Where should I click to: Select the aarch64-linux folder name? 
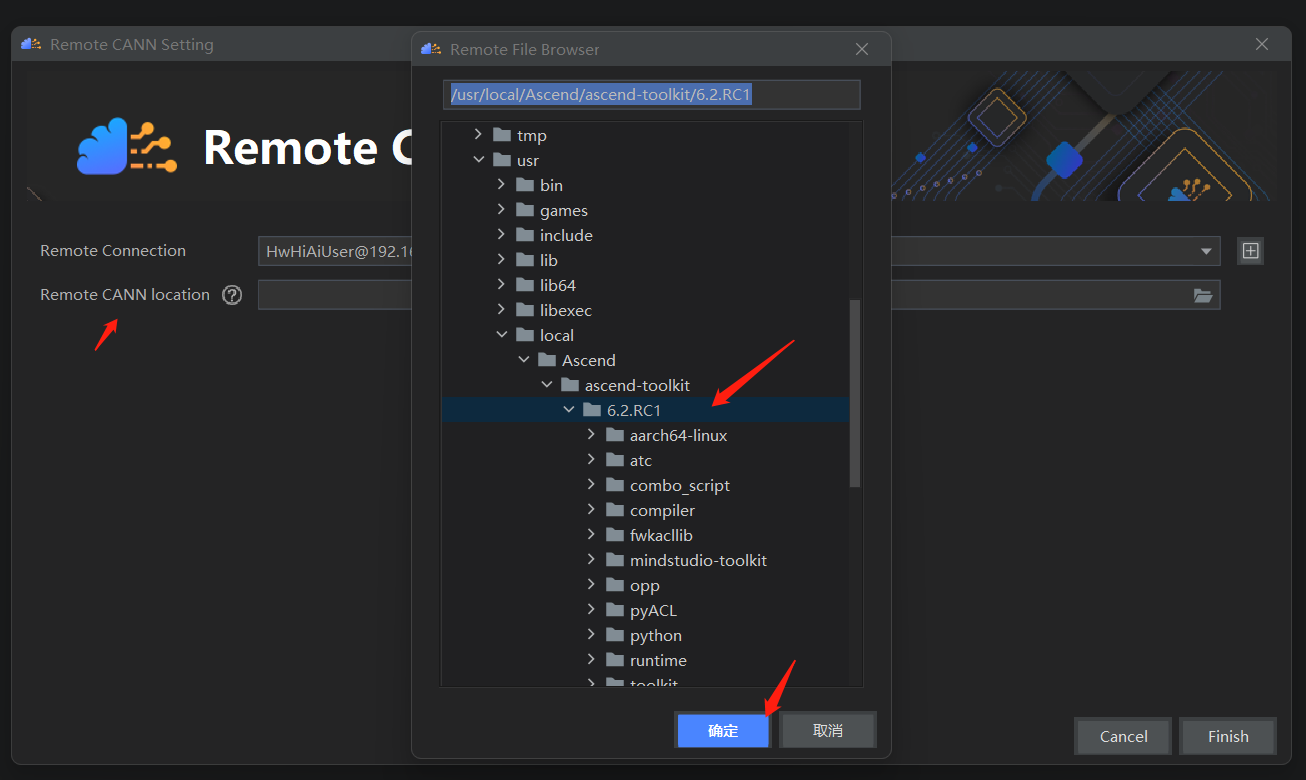pos(678,435)
